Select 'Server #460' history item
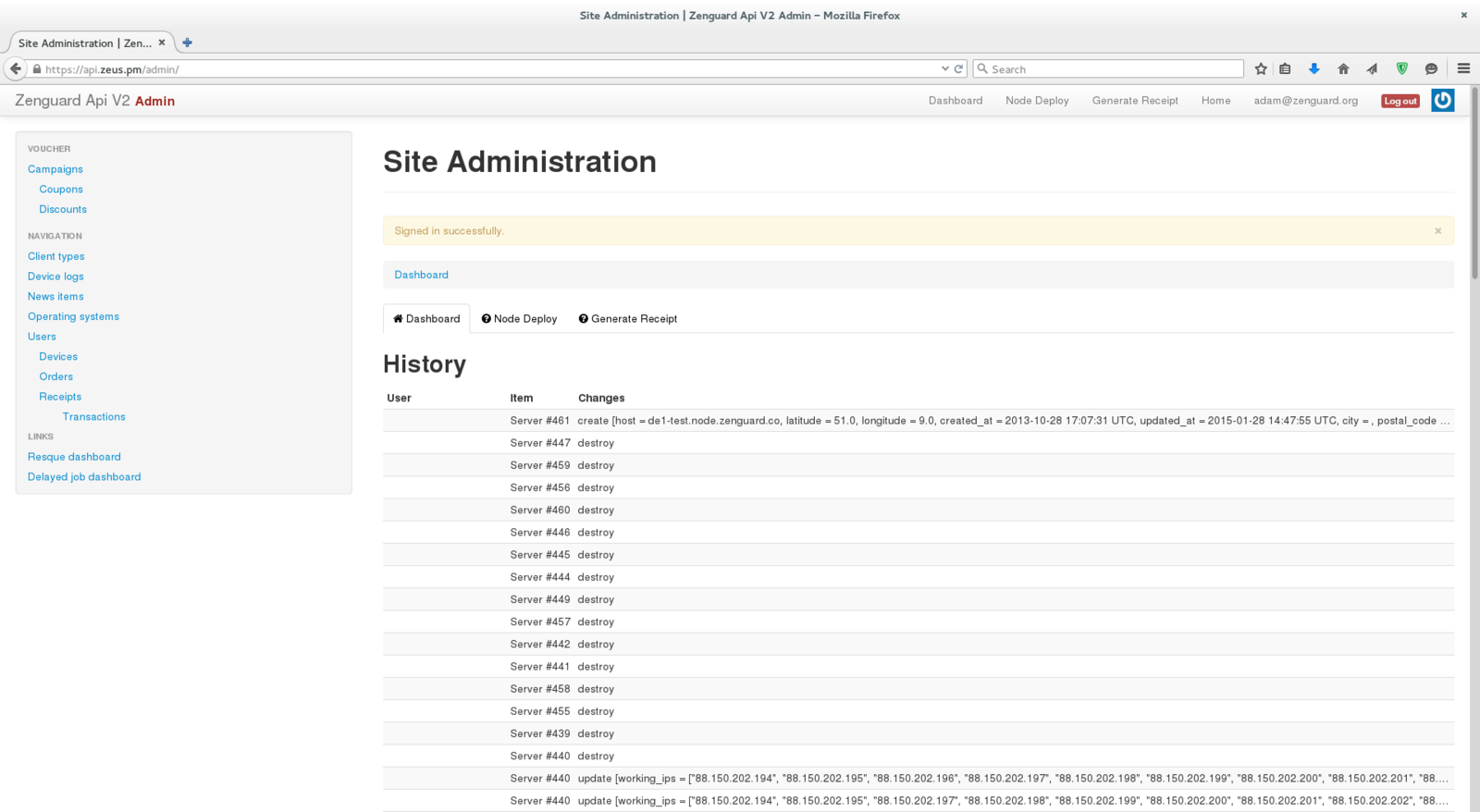 point(539,511)
